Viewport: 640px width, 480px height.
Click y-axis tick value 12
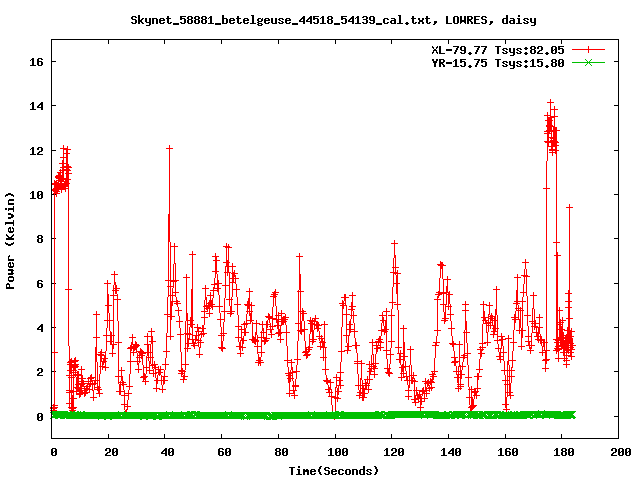tap(36, 151)
